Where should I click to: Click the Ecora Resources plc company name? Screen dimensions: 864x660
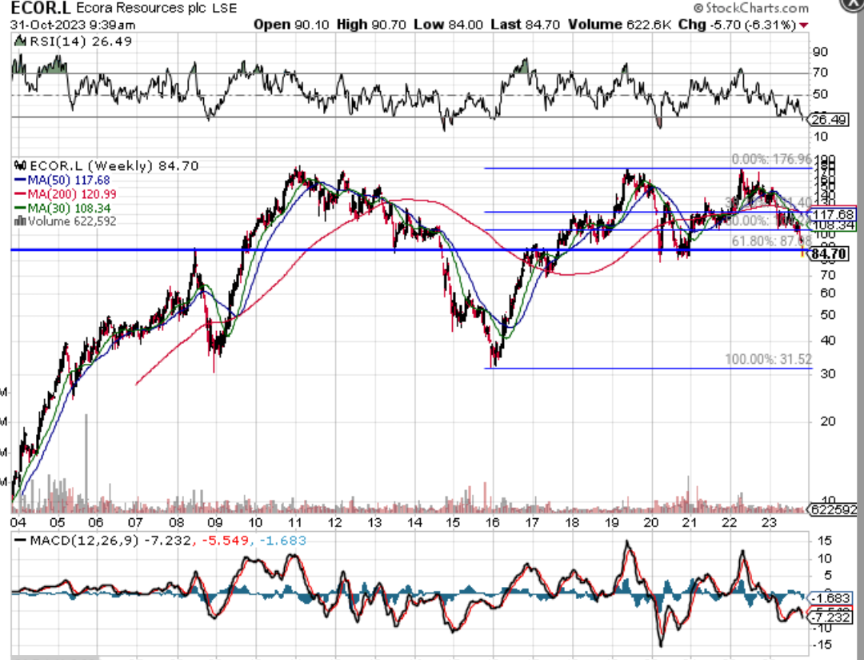tap(142, 8)
